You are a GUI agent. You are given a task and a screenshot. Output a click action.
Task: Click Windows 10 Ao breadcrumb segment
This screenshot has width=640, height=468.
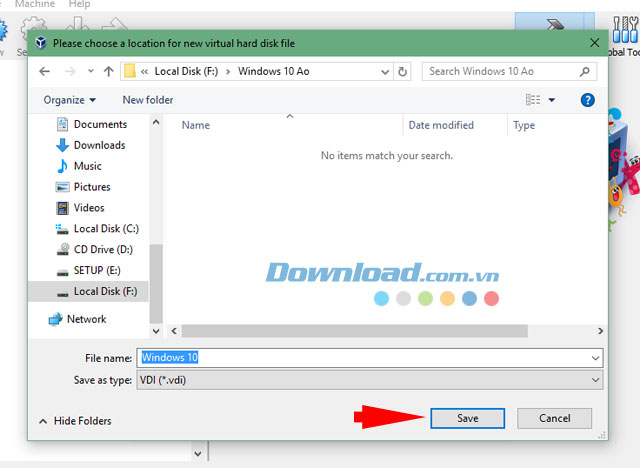point(274,71)
